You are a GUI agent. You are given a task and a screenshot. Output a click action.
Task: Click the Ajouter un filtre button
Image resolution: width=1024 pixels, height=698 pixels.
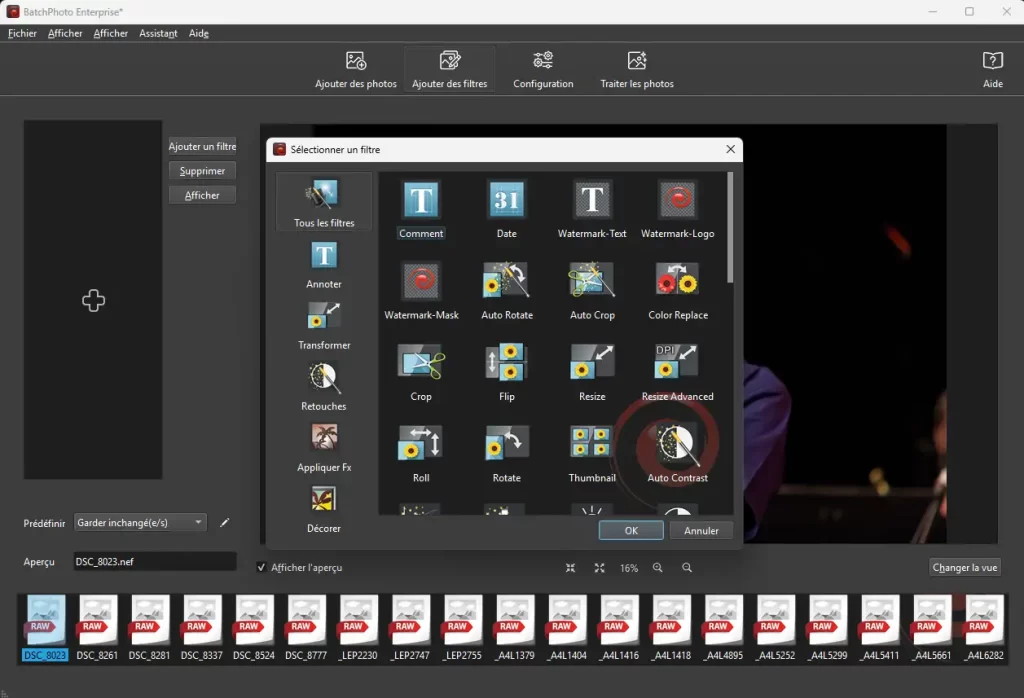click(202, 146)
